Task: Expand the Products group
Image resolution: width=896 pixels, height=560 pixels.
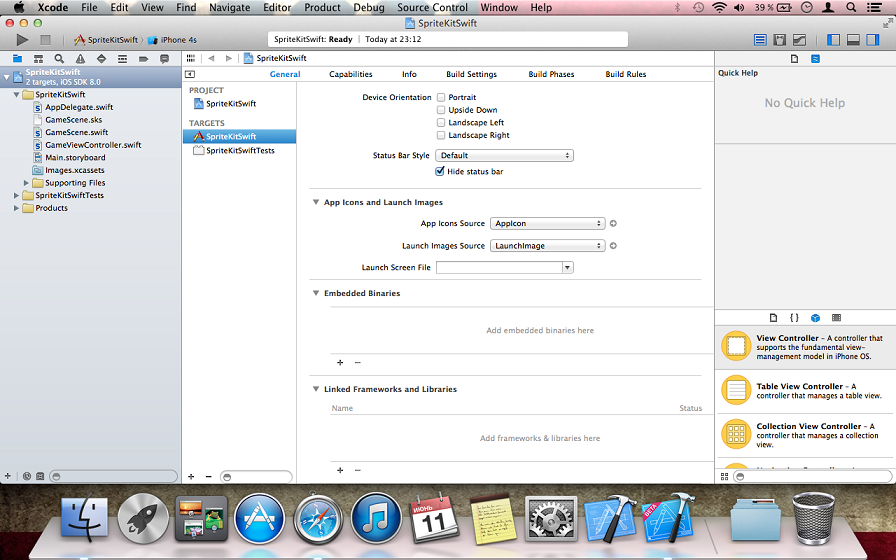Action: 16,208
